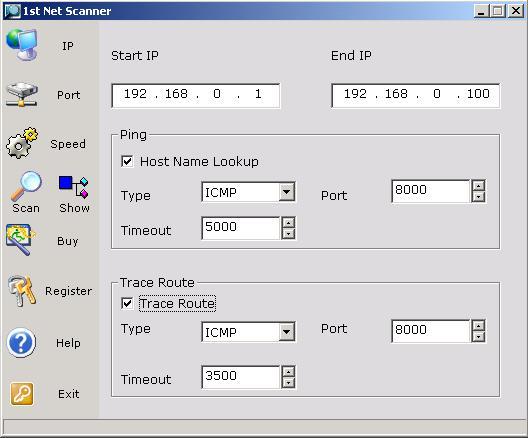Toggle the Trace Route checkbox
The width and height of the screenshot is (528, 438).
pyautogui.click(x=127, y=303)
